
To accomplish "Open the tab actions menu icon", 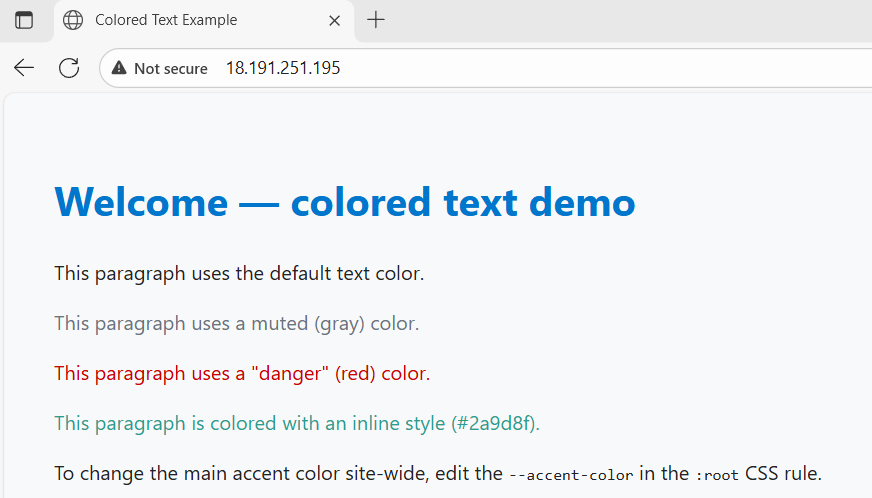I will [x=24, y=20].
